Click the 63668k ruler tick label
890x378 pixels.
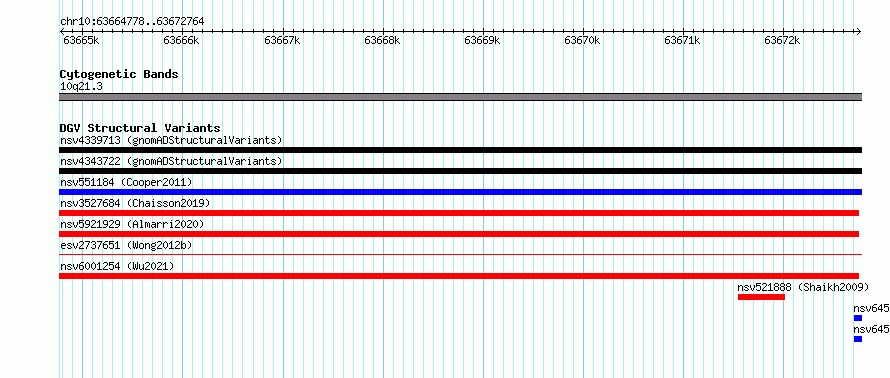[382, 40]
